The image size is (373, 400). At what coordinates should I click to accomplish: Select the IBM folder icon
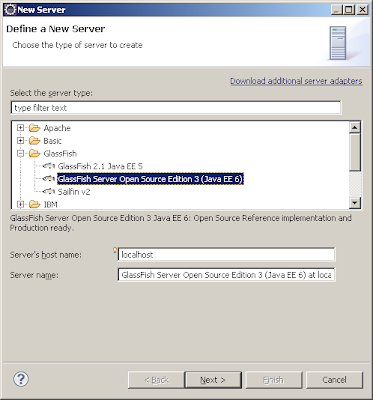[x=34, y=204]
